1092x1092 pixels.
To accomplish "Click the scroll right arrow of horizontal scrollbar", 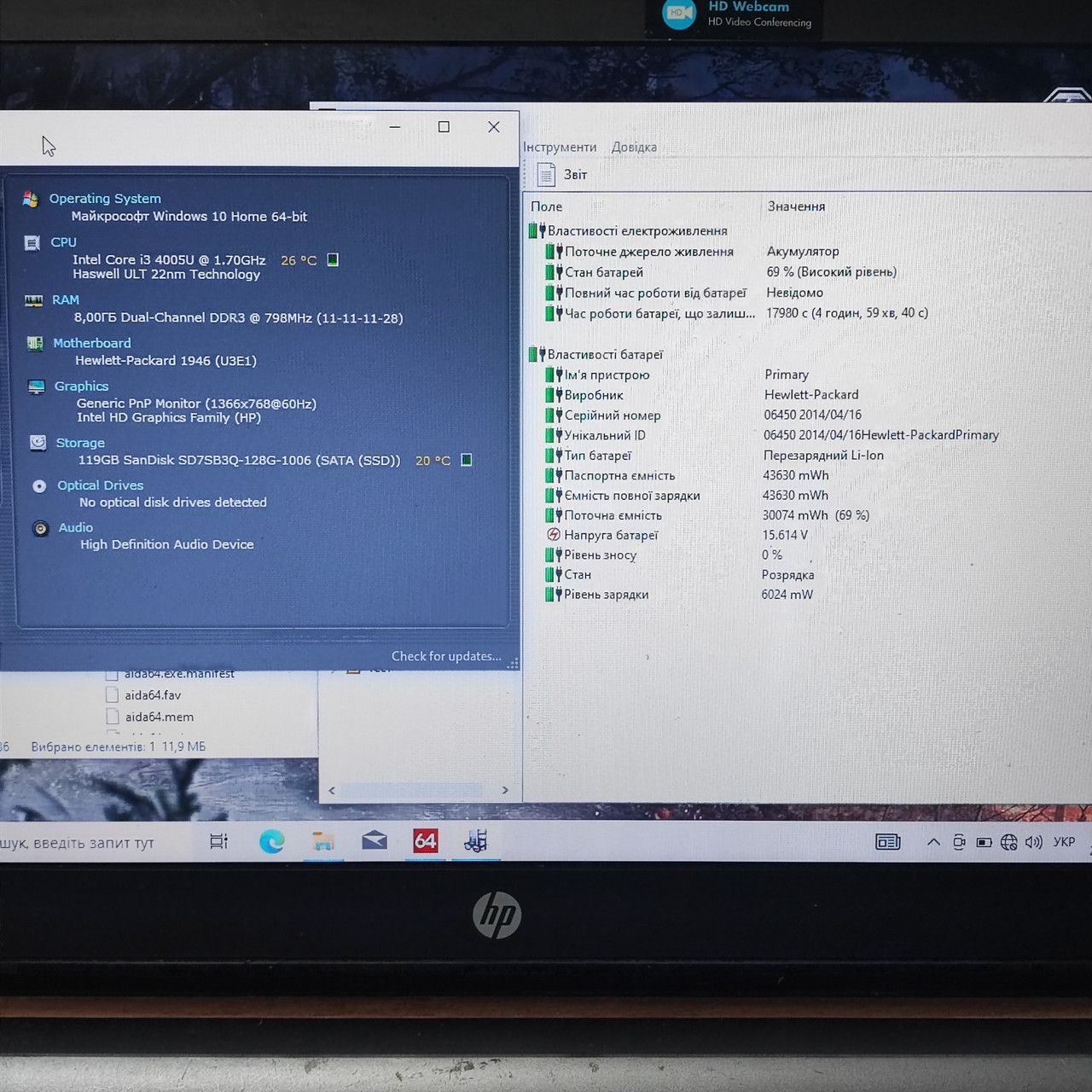I will click(505, 790).
